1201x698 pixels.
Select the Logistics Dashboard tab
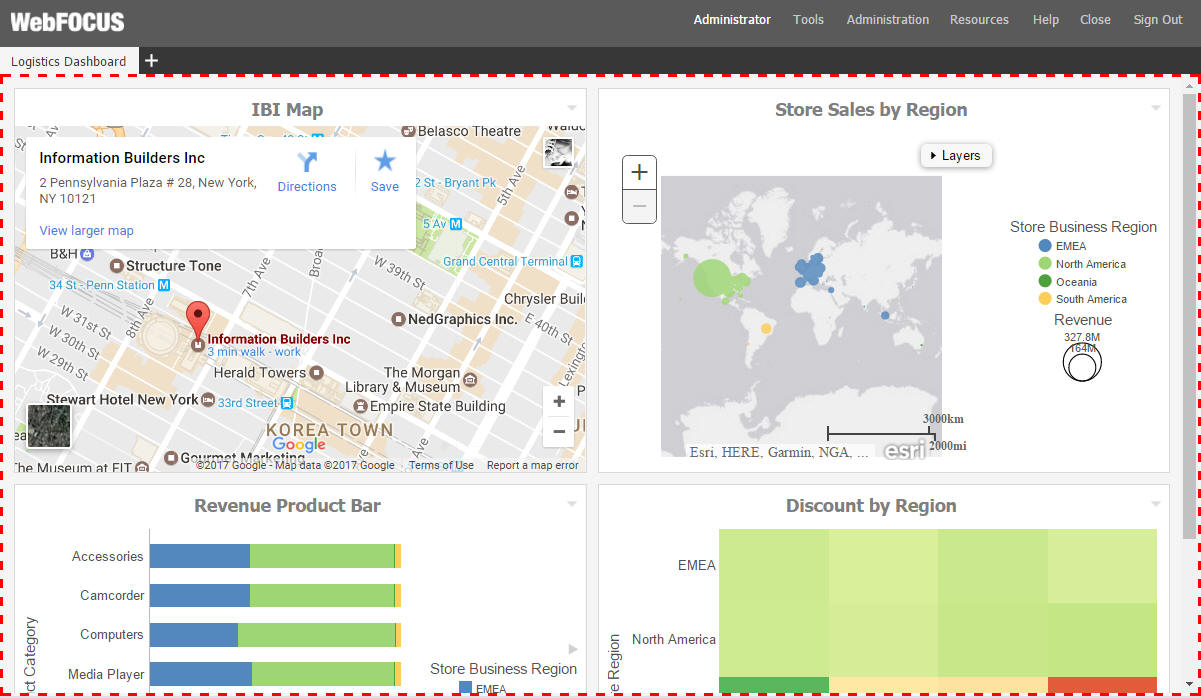68,61
